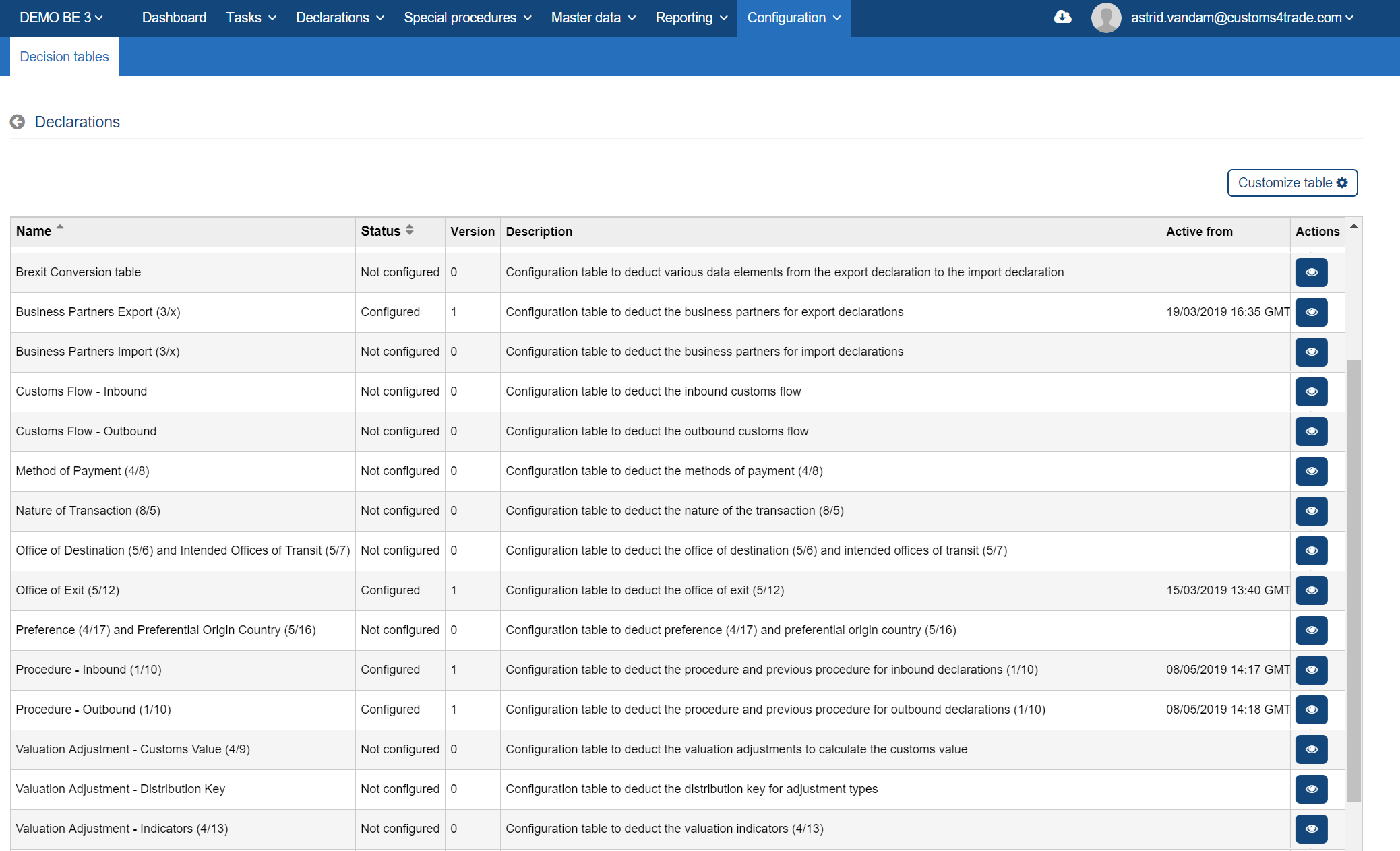Click the download cloud icon in the top bar
Screen dimensions: 1400x851
click(x=1063, y=17)
